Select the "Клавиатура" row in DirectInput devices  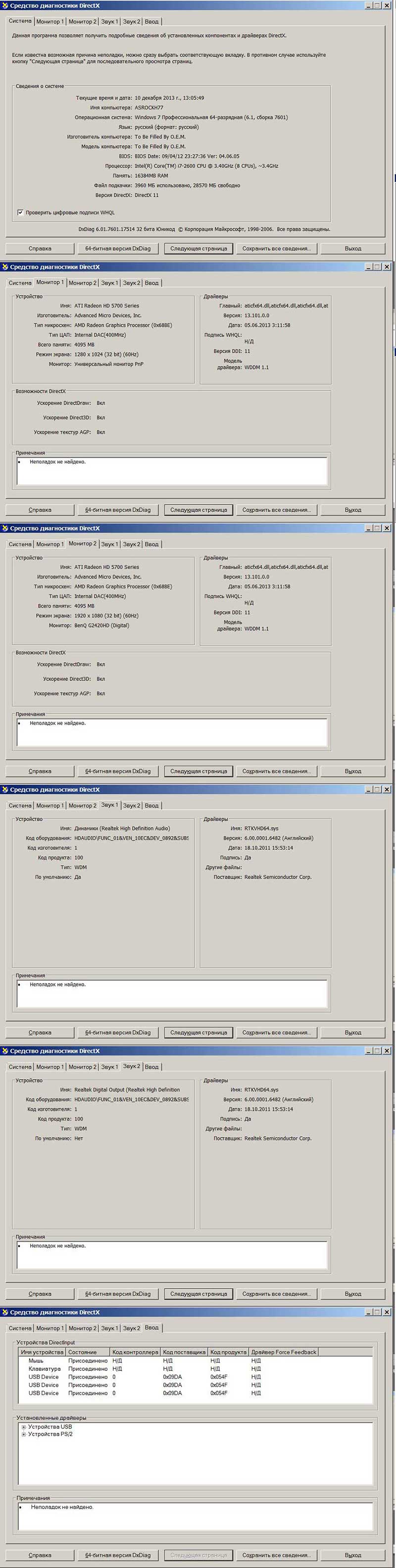pos(45,1368)
